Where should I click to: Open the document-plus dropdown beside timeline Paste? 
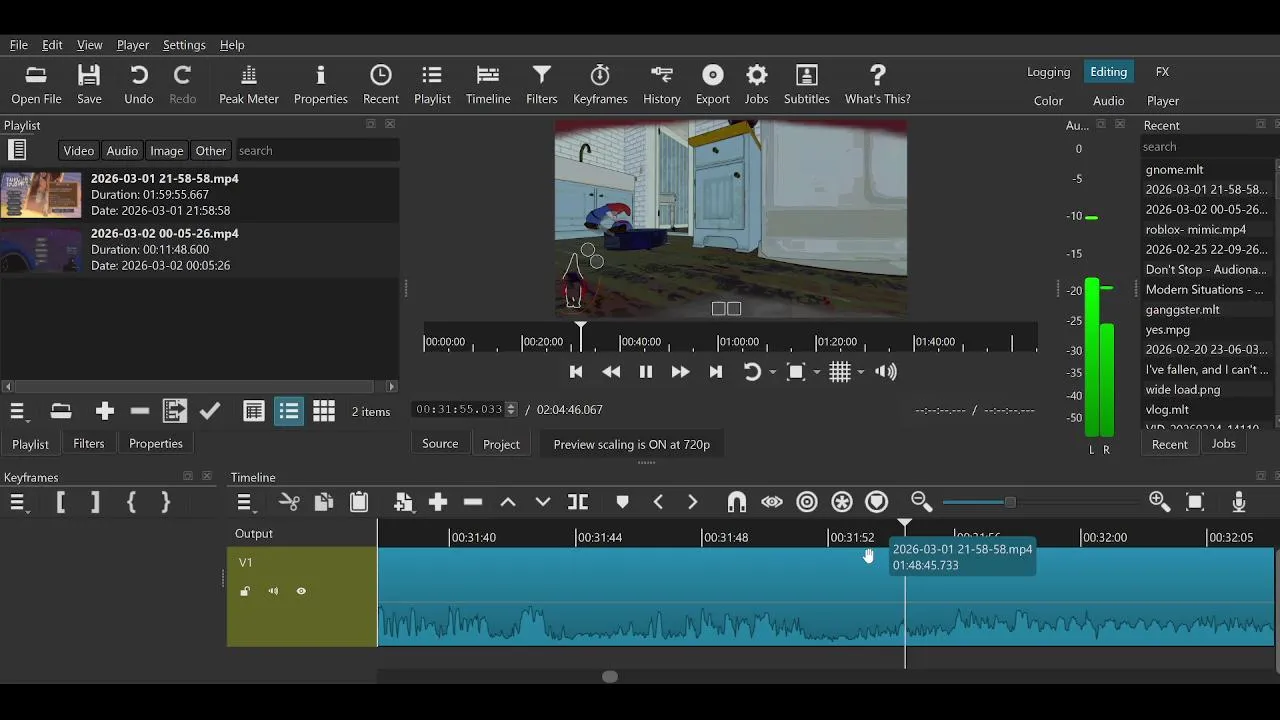(x=403, y=502)
